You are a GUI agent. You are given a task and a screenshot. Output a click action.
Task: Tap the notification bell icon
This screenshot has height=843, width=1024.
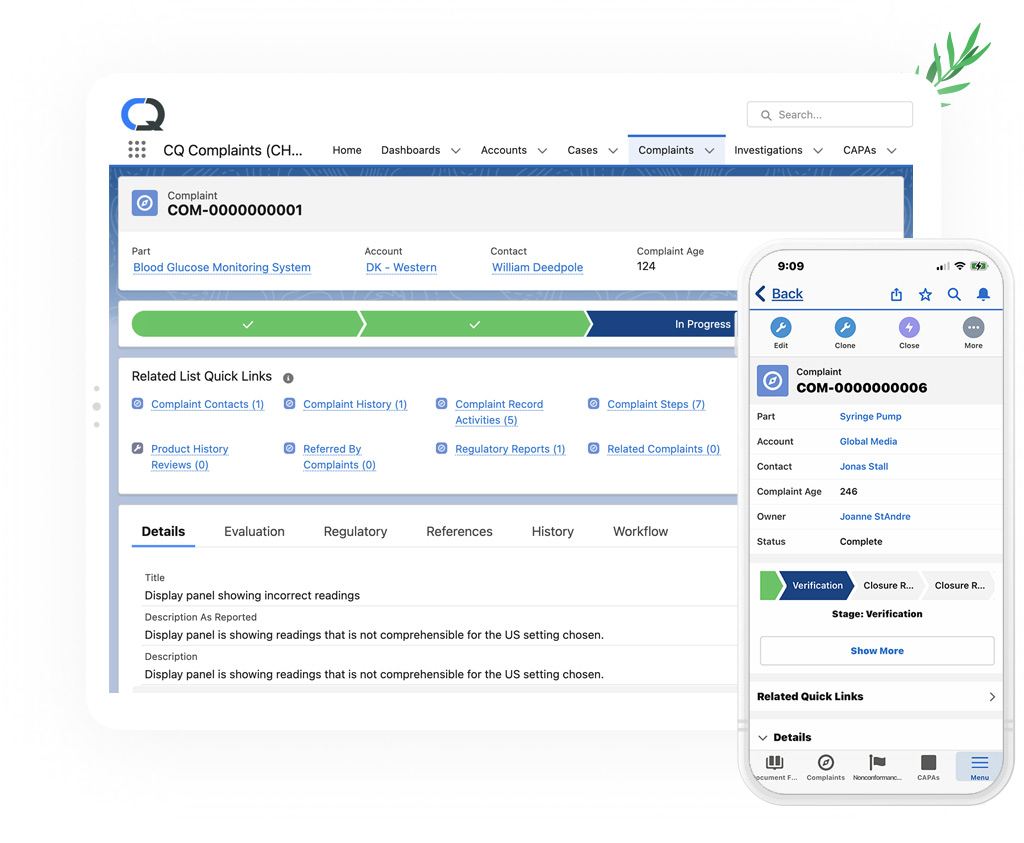(x=983, y=294)
